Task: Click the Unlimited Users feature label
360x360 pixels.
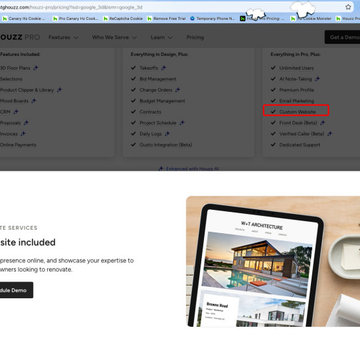Action: click(296, 68)
